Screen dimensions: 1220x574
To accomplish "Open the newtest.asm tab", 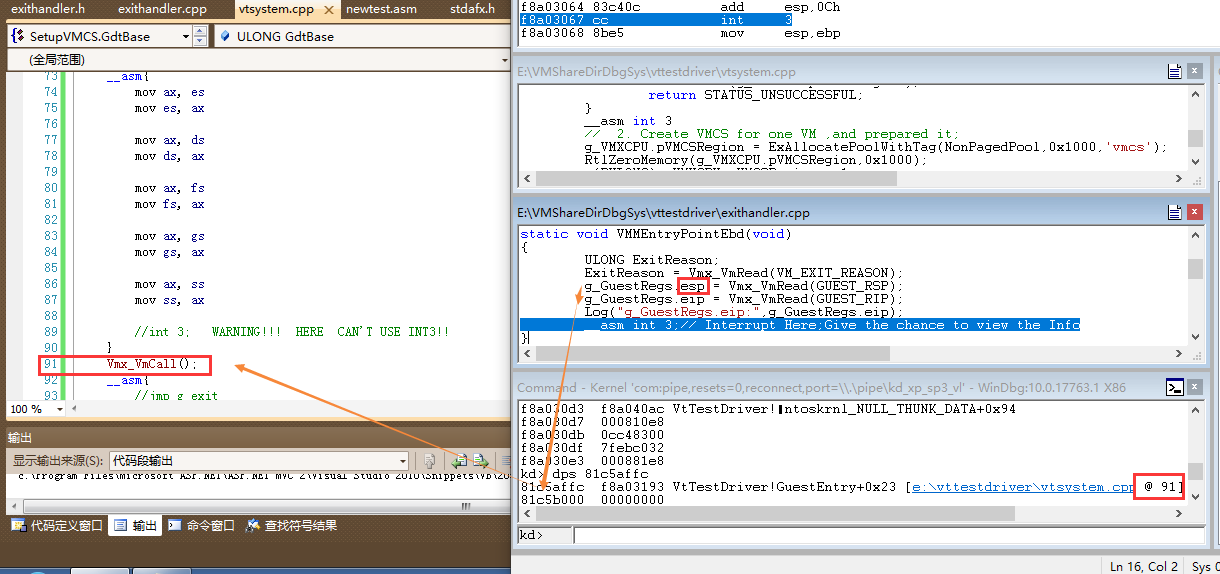I will click(381, 9).
